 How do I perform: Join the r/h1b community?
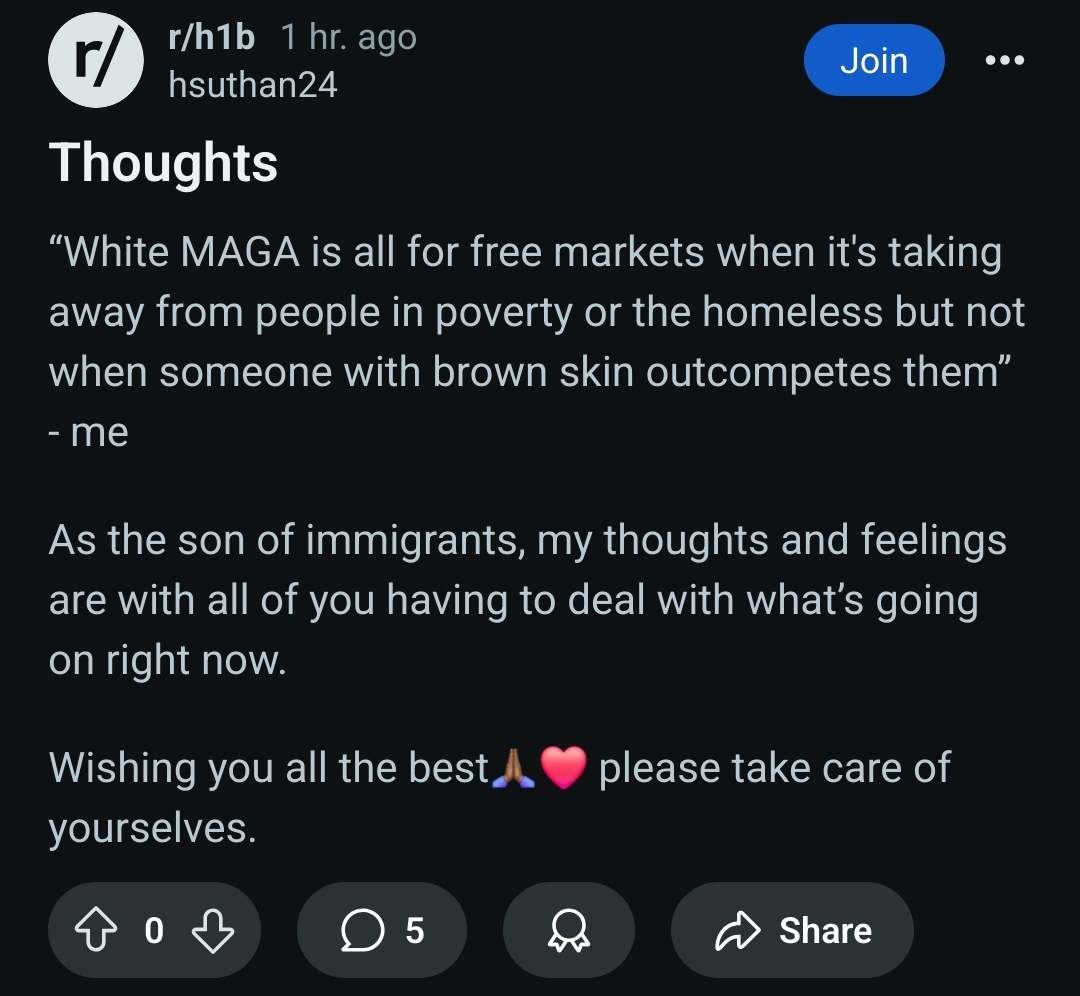874,60
